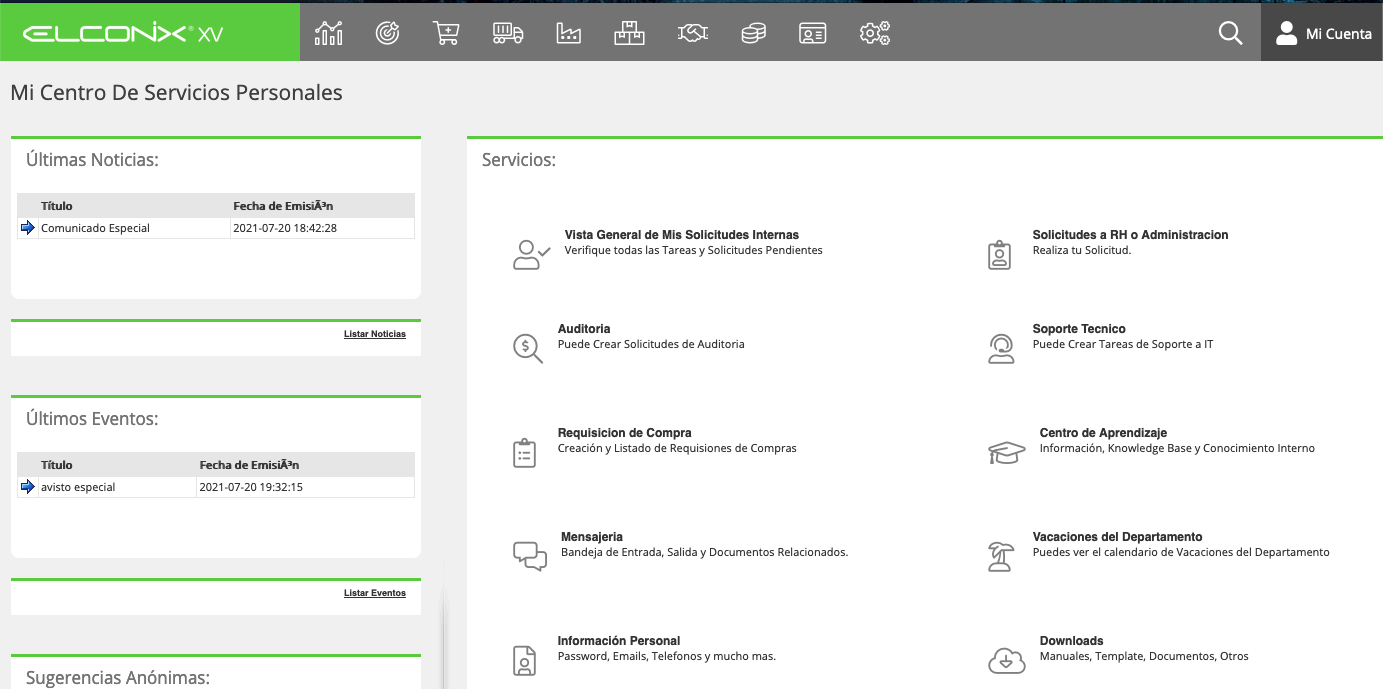
Task: Open the analytics chart icon in top navigation
Action: click(x=328, y=33)
